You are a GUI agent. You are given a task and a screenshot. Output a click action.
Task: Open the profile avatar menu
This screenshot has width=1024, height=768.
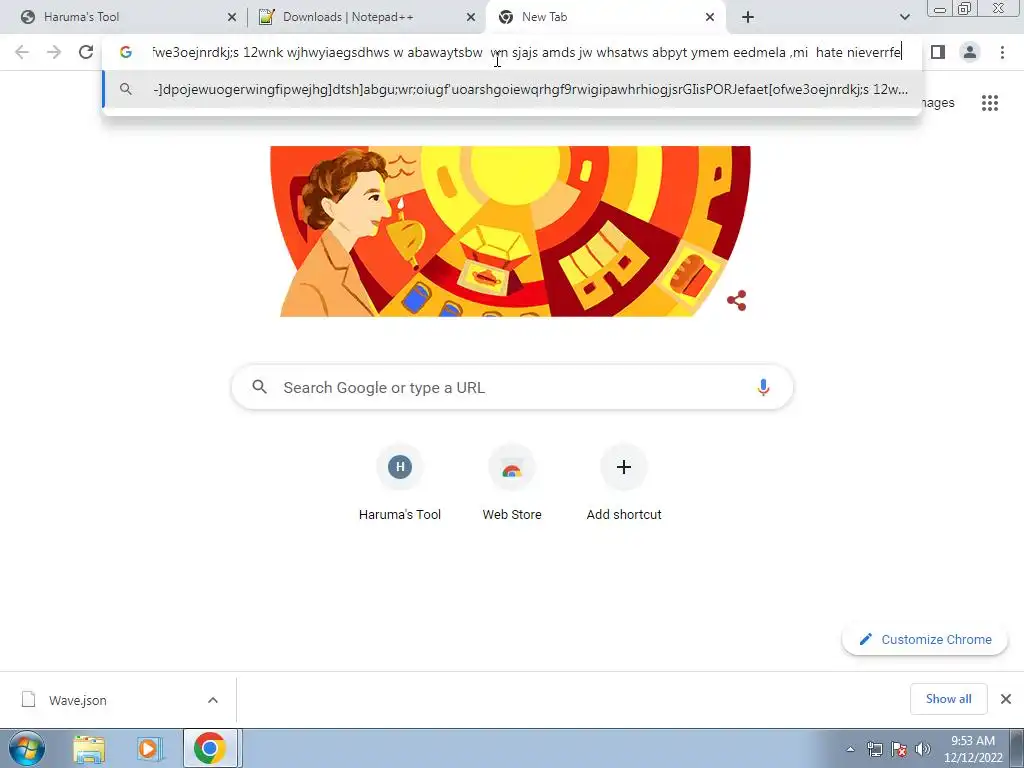[970, 52]
